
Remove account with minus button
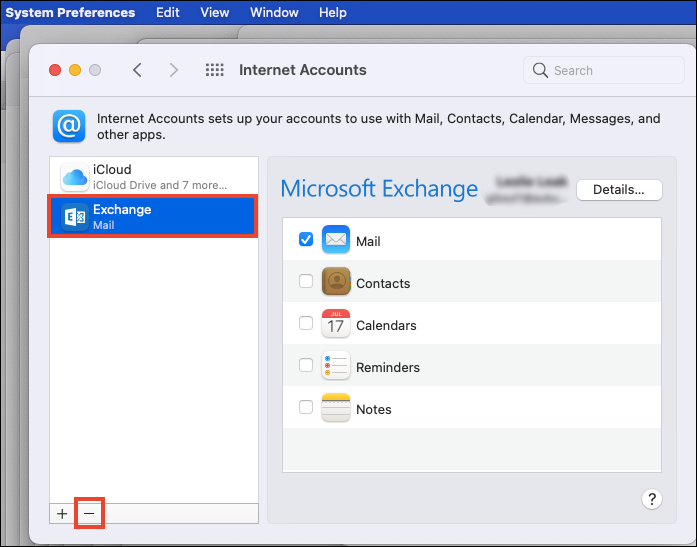pos(89,513)
